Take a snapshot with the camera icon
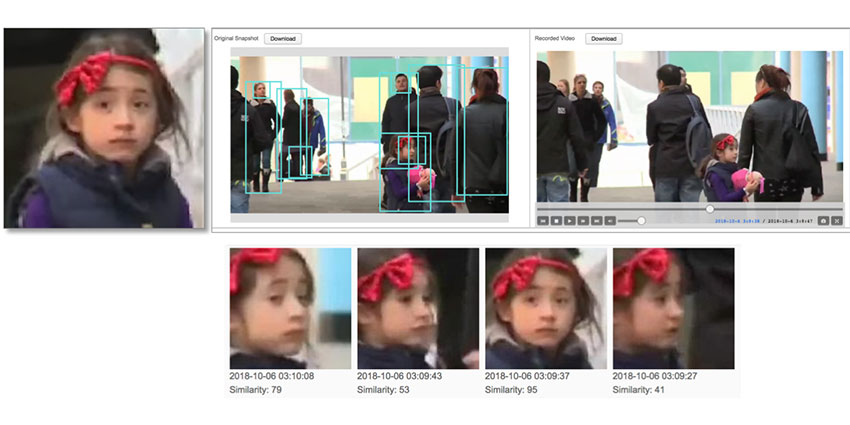Image resolution: width=850 pixels, height=425 pixels. [823, 221]
